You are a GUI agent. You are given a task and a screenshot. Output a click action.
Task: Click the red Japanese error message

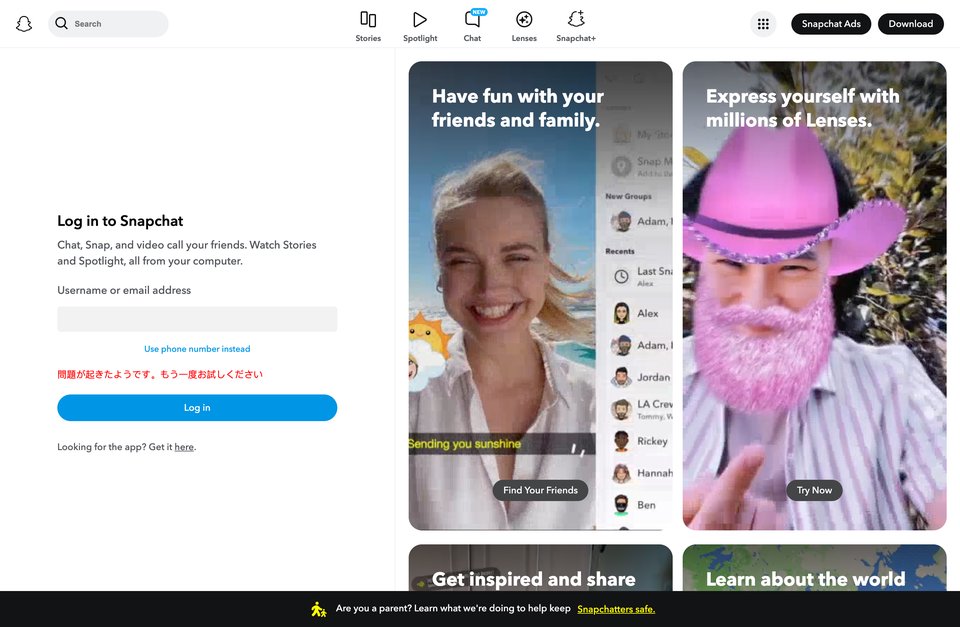[x=160, y=374]
